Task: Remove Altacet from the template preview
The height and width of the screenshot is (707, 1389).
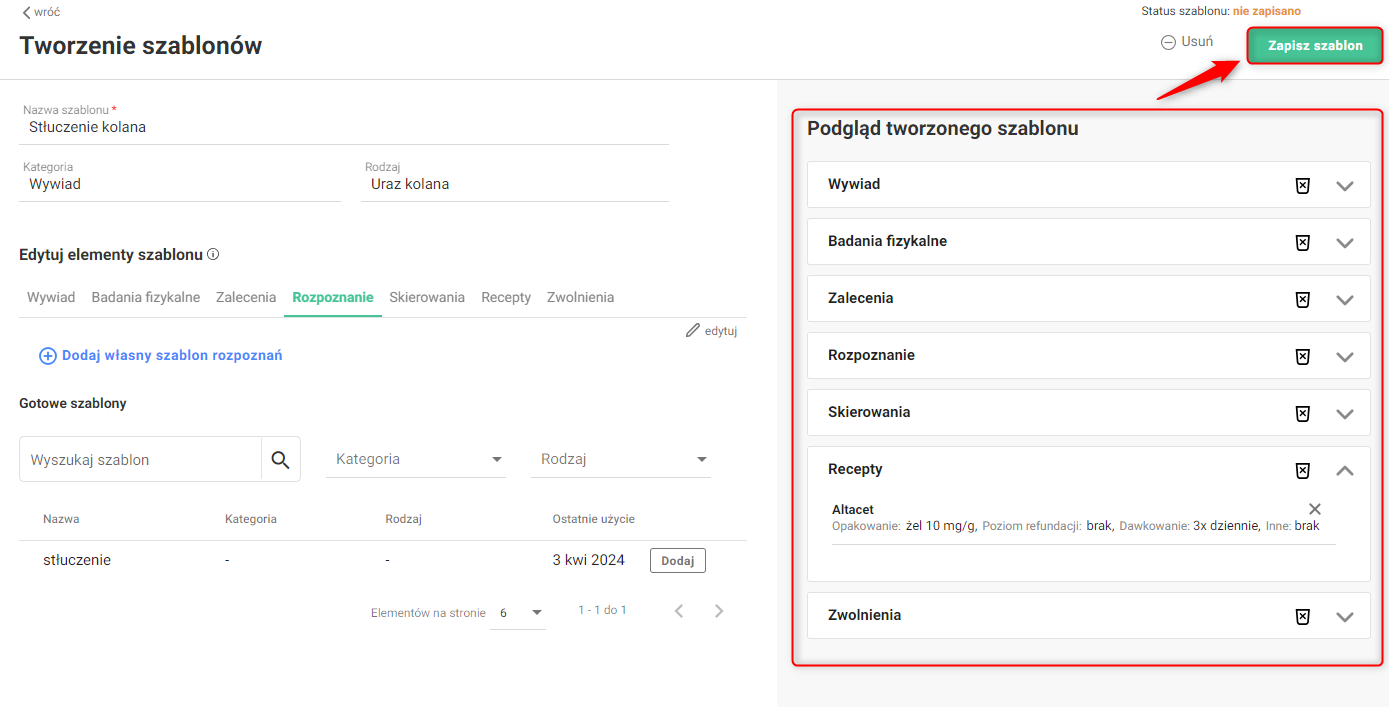Action: coord(1315,509)
